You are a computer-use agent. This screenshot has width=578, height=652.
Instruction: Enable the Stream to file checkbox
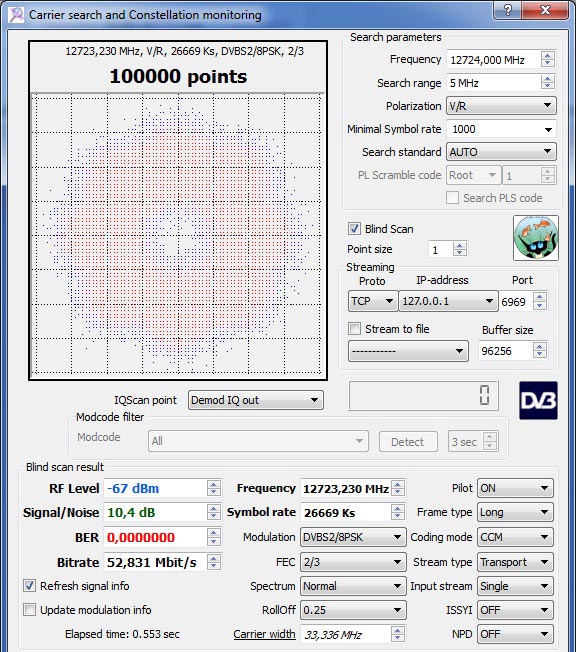[x=354, y=328]
